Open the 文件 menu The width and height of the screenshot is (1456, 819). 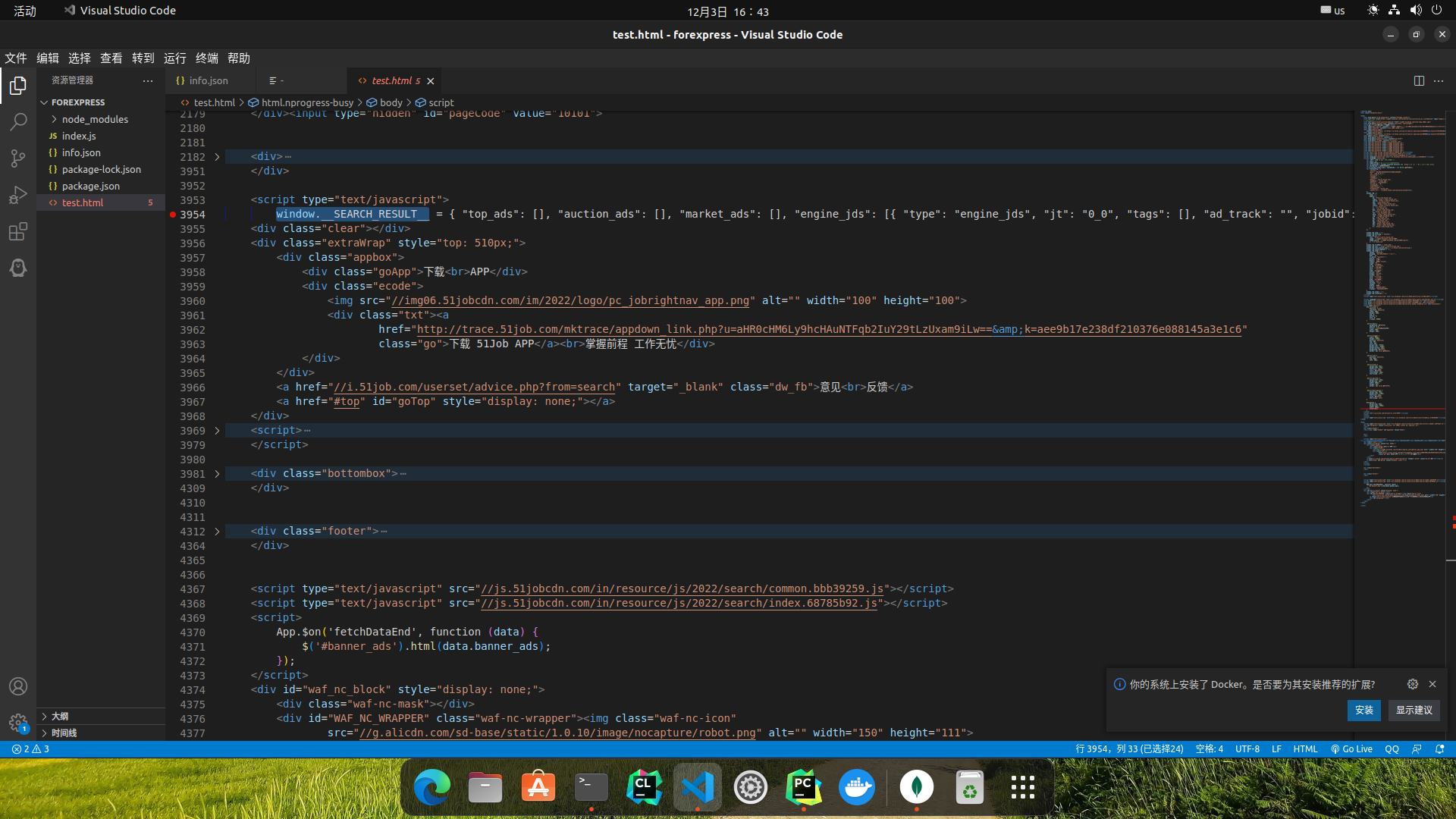16,58
